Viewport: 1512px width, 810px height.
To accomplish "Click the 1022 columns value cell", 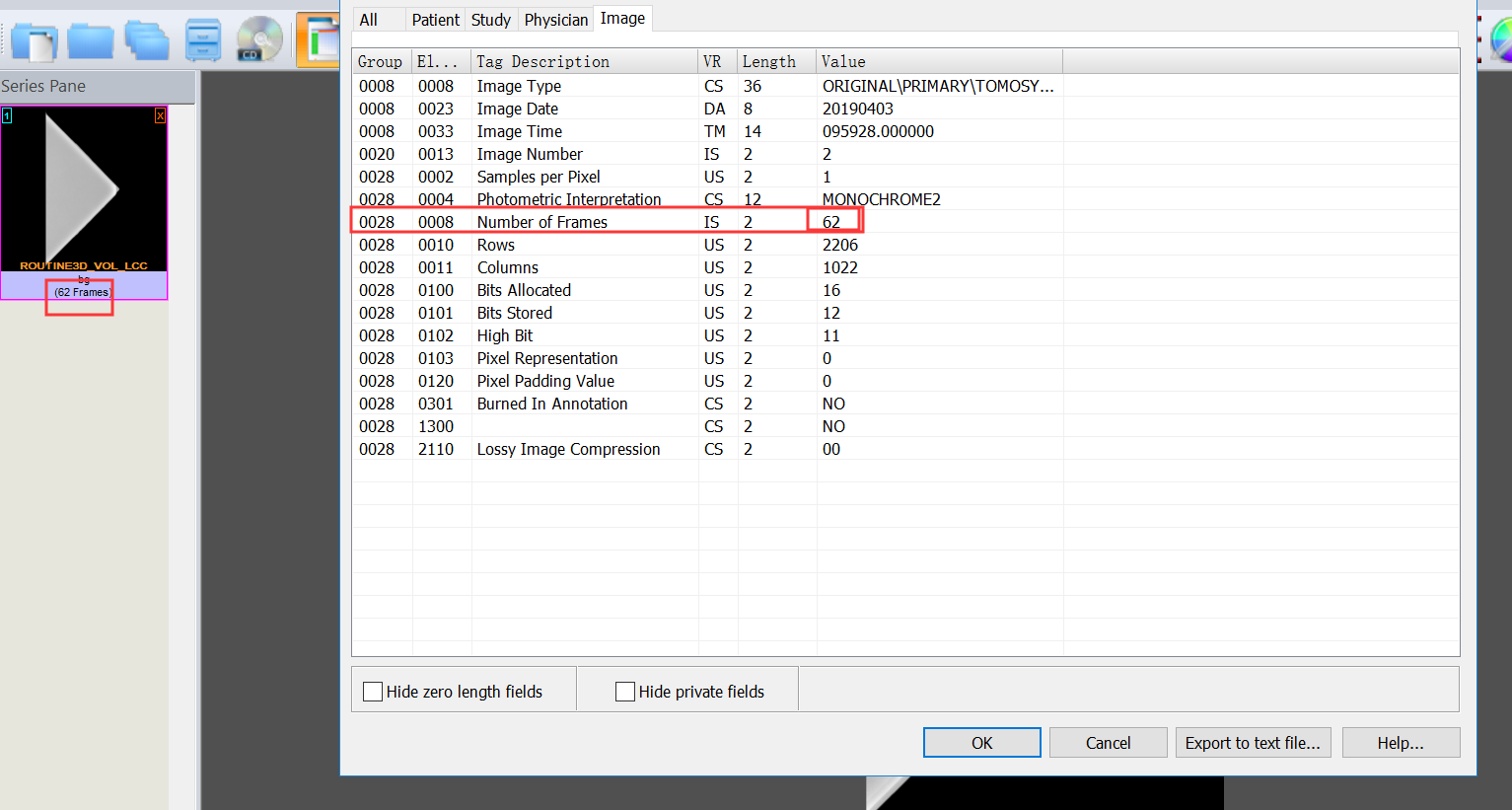I will [x=840, y=267].
